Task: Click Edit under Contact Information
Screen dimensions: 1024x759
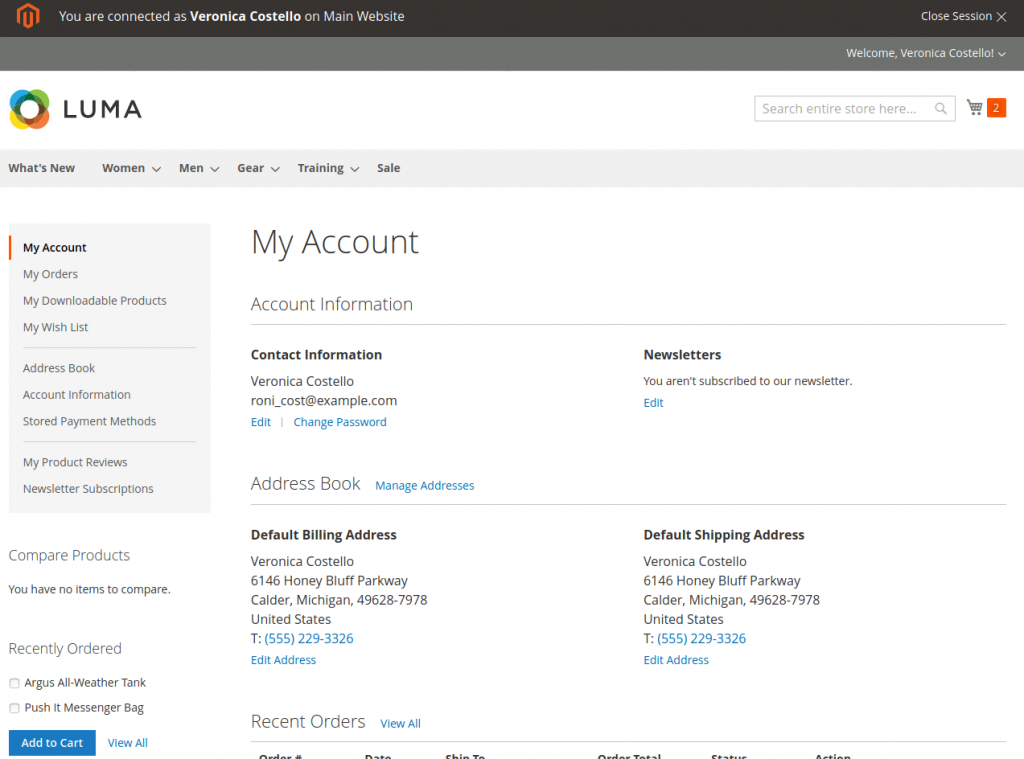Action: coord(261,422)
